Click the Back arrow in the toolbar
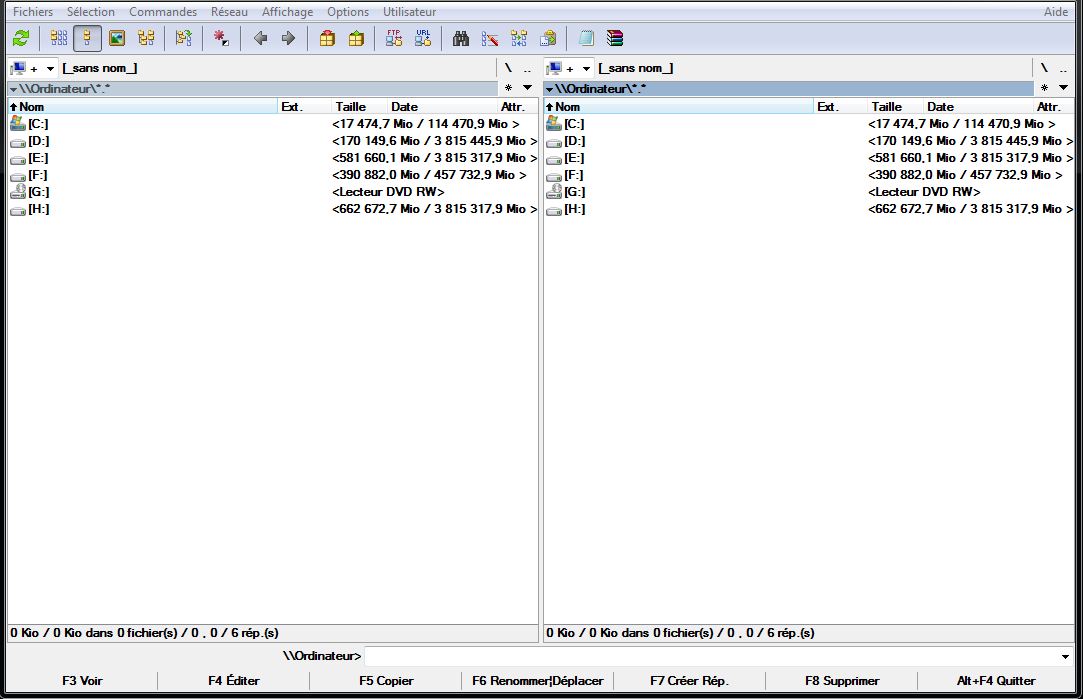 tap(260, 39)
